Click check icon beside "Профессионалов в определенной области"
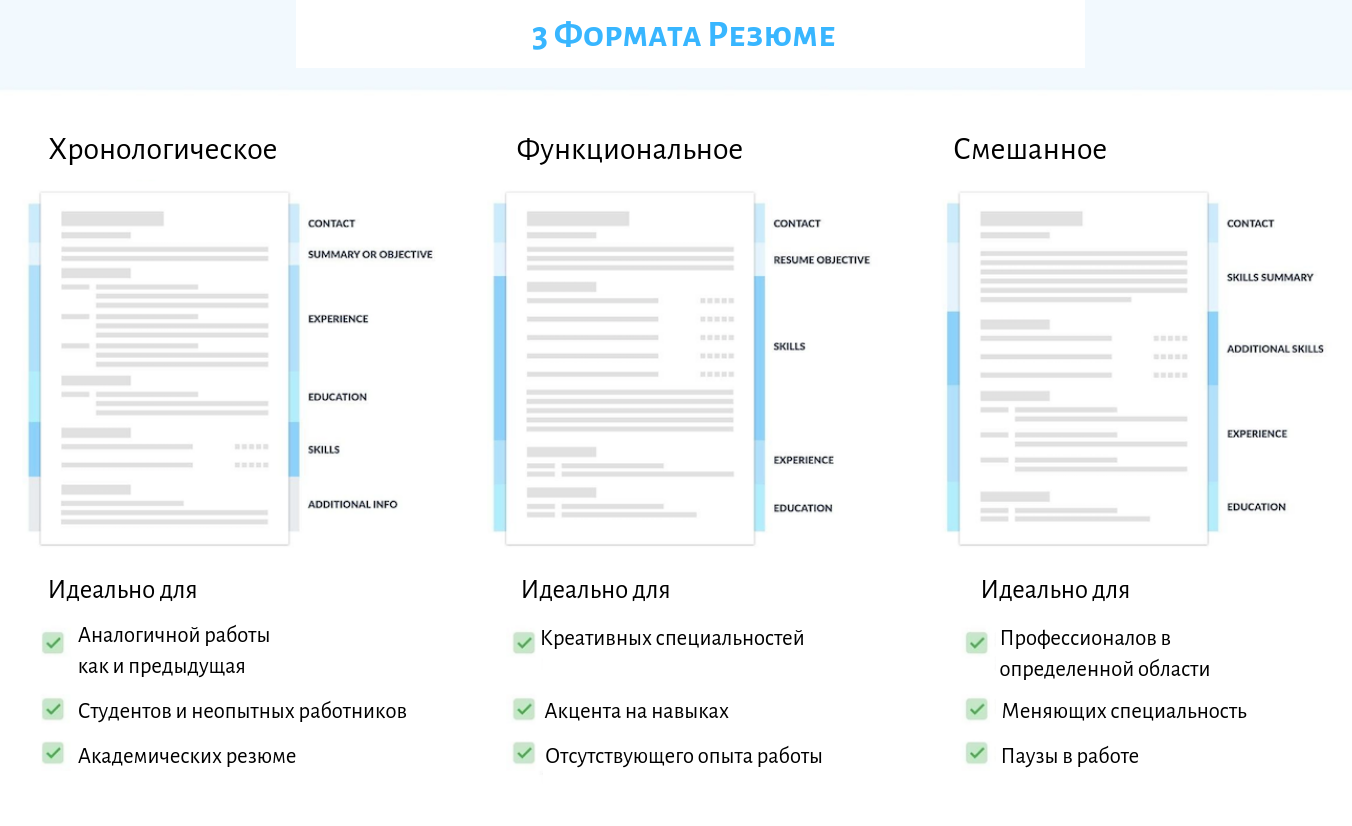This screenshot has height=826, width=1352. pyautogui.click(x=976, y=643)
